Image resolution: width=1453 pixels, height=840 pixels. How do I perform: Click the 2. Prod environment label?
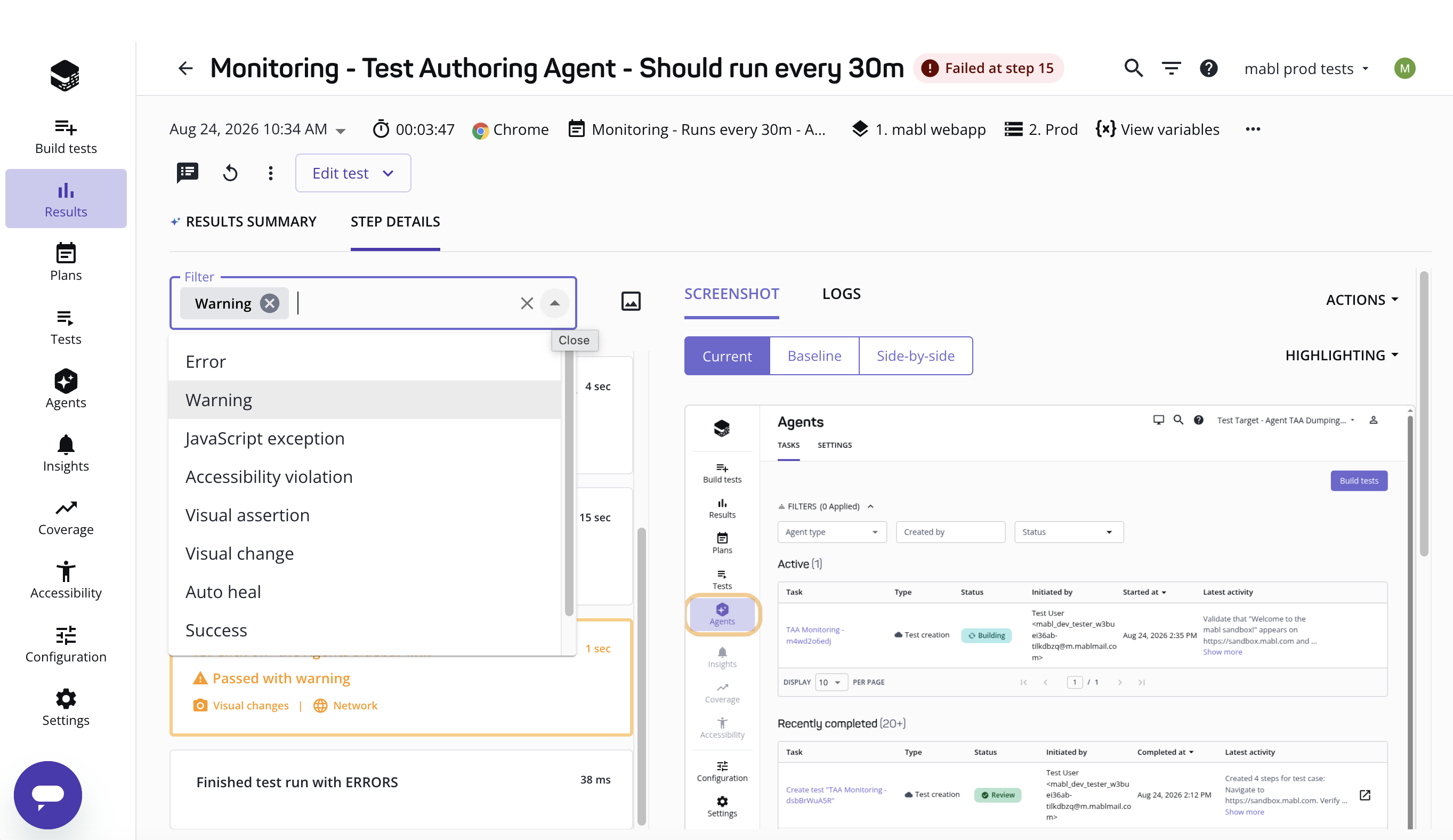[1041, 129]
